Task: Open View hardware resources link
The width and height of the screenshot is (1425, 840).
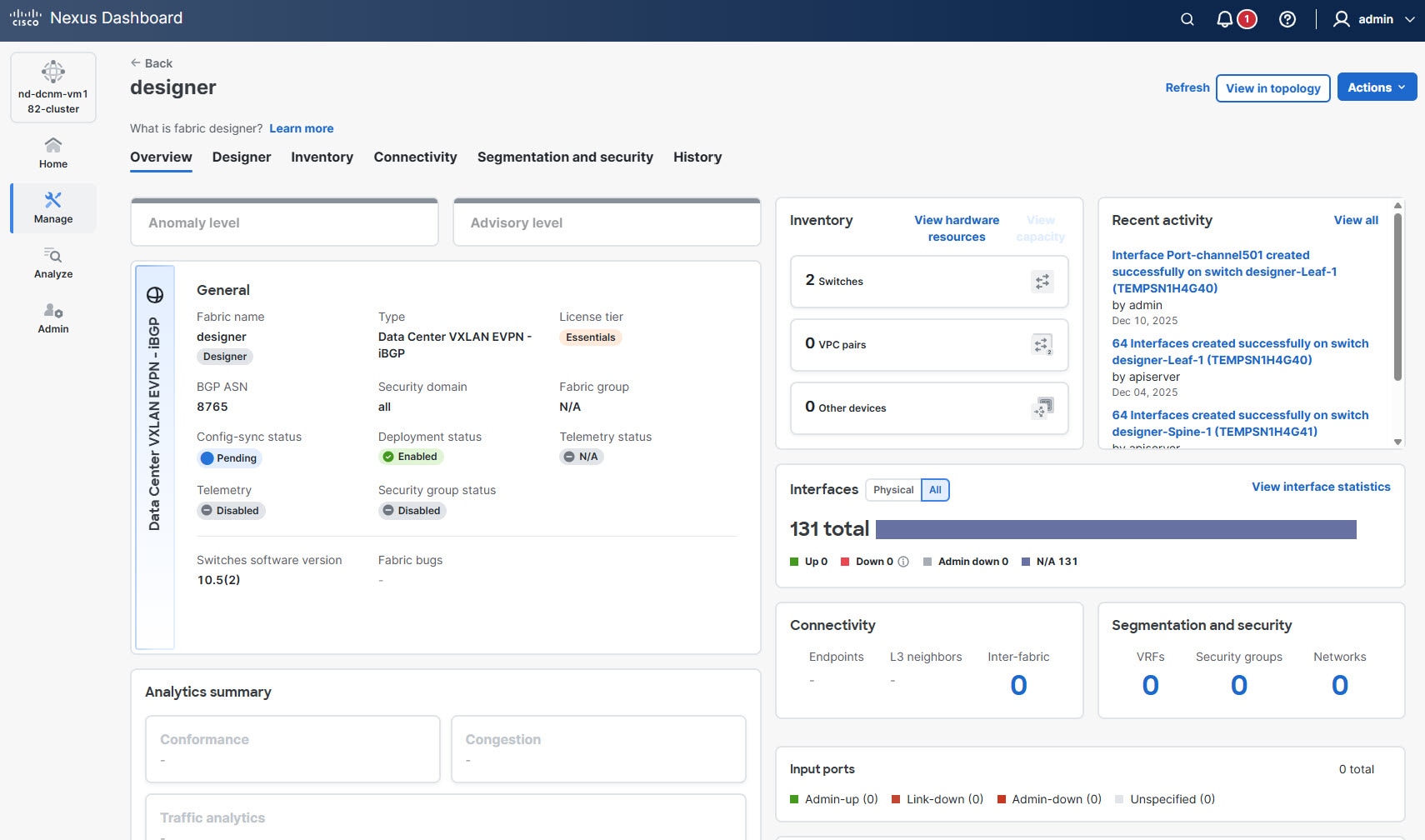Action: click(x=957, y=228)
